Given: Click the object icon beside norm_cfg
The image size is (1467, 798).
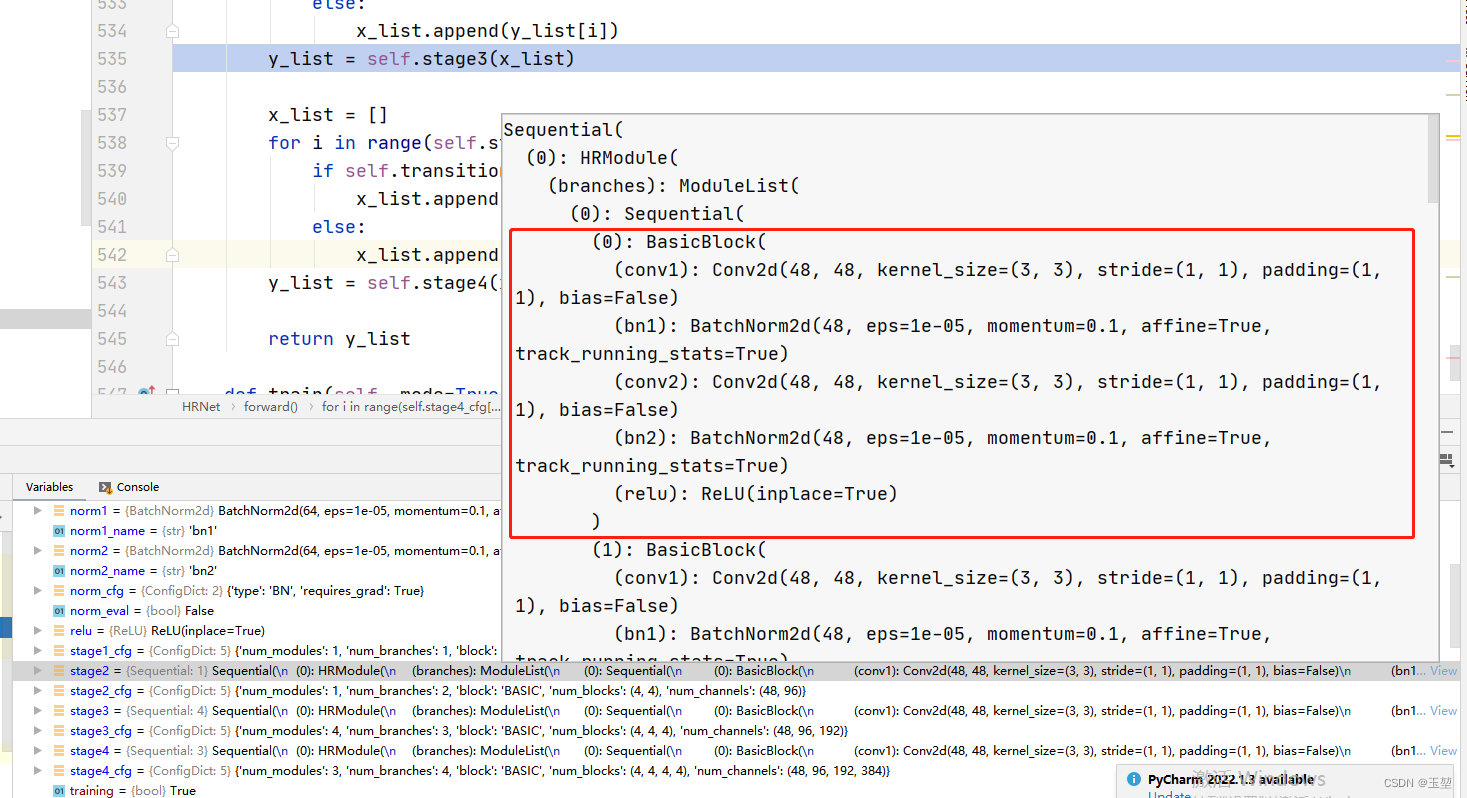Looking at the screenshot, I should click(x=59, y=591).
